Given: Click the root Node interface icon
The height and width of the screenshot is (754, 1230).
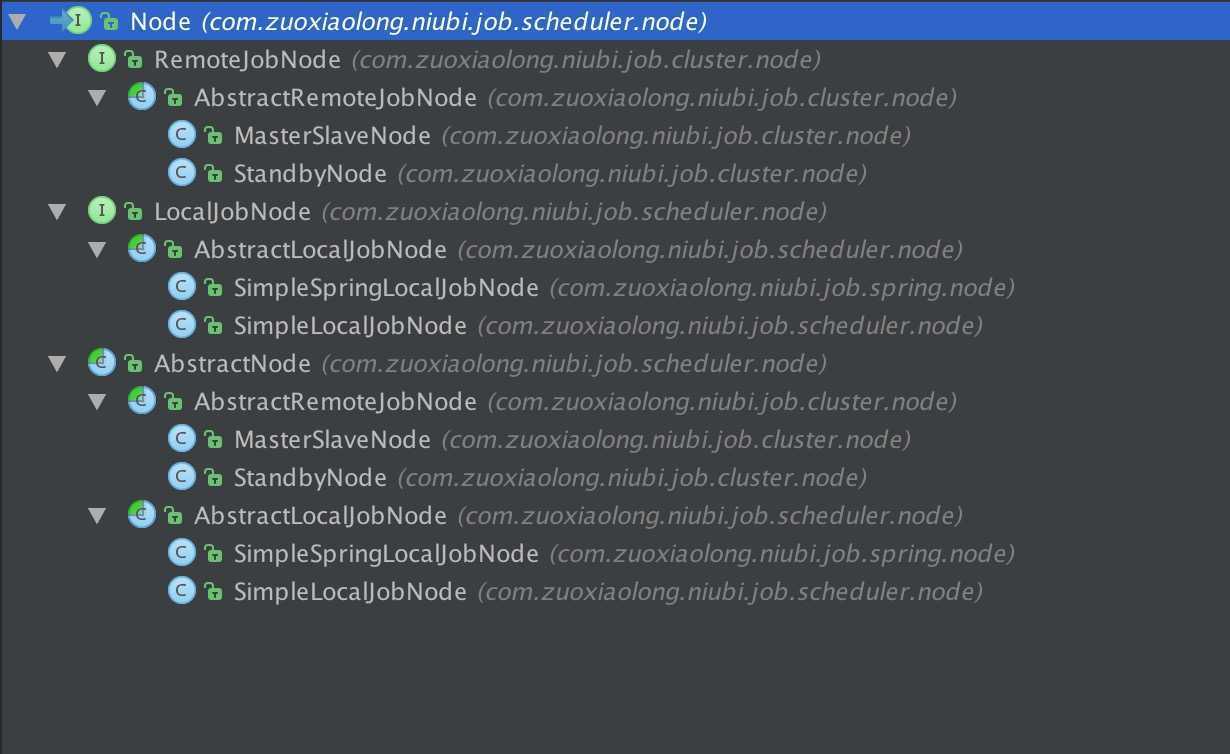Looking at the screenshot, I should click(x=79, y=21).
